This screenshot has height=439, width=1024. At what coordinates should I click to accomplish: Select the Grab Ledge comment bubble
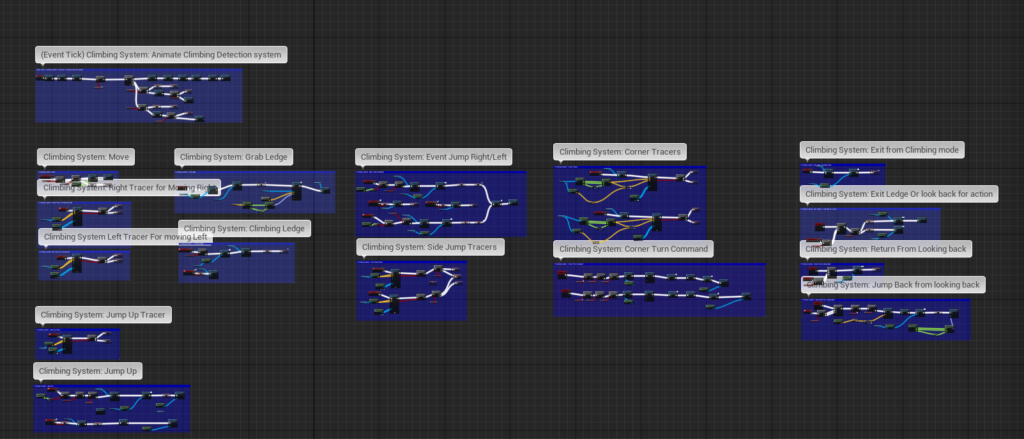pos(234,157)
